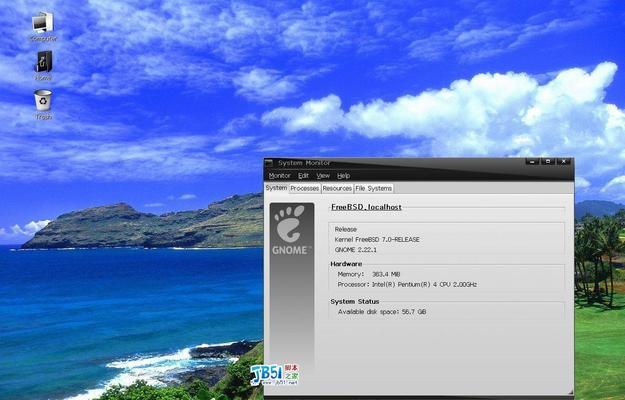Switch to the Processes tab
Screen dimensions: 625x400
click(305, 188)
